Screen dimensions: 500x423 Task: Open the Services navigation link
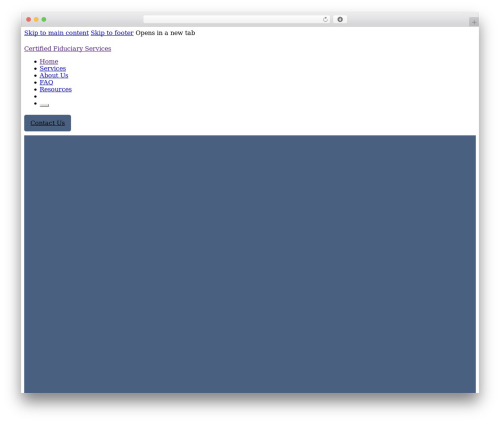[x=53, y=68]
